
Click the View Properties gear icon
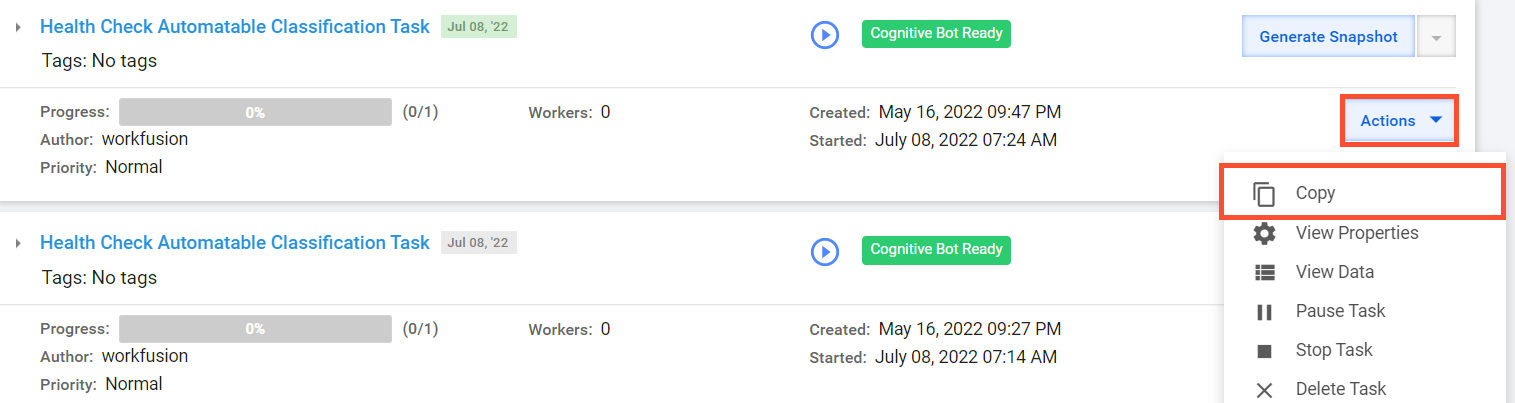(x=1264, y=233)
